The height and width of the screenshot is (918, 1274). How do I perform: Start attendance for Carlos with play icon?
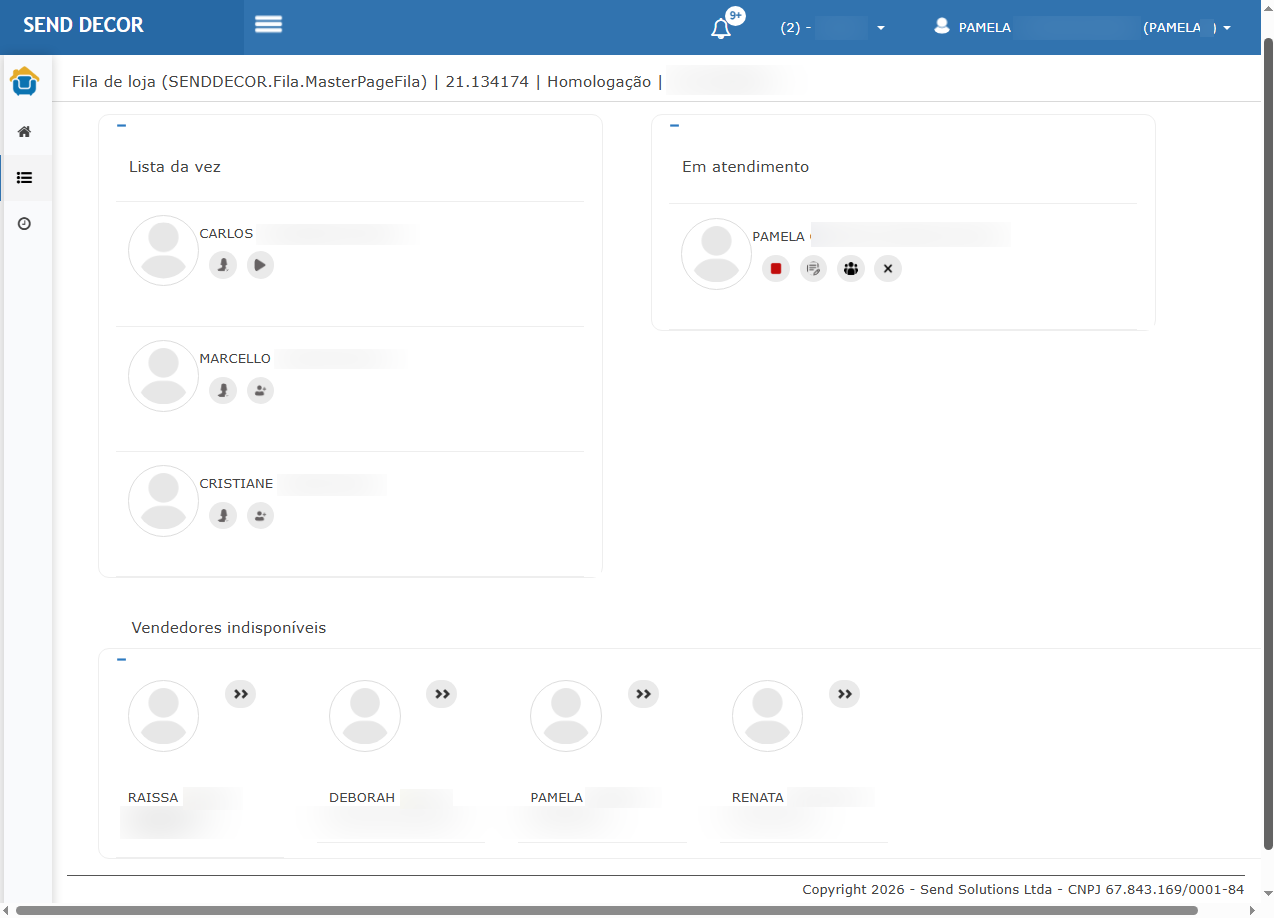click(x=260, y=265)
